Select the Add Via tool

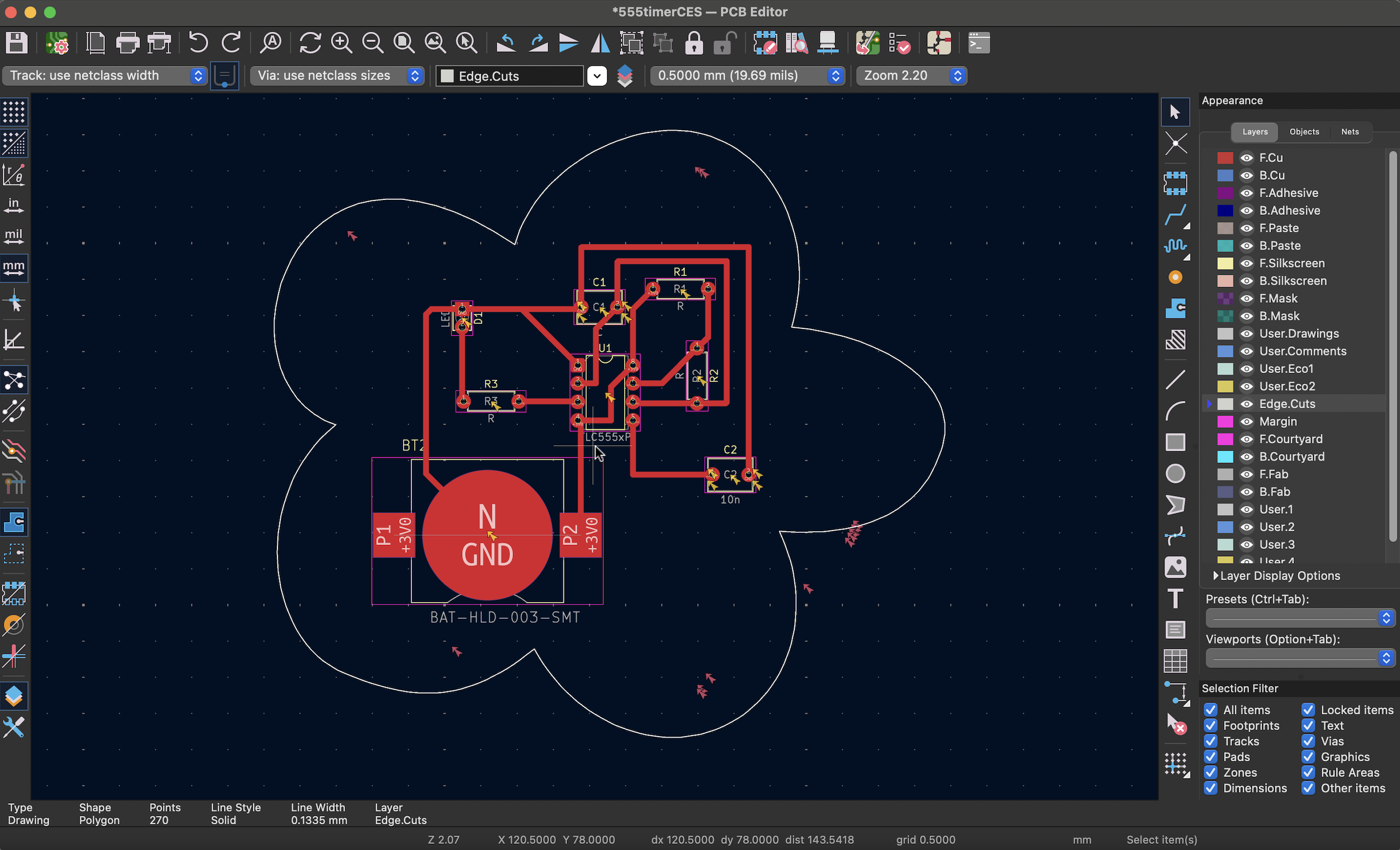click(1175, 278)
